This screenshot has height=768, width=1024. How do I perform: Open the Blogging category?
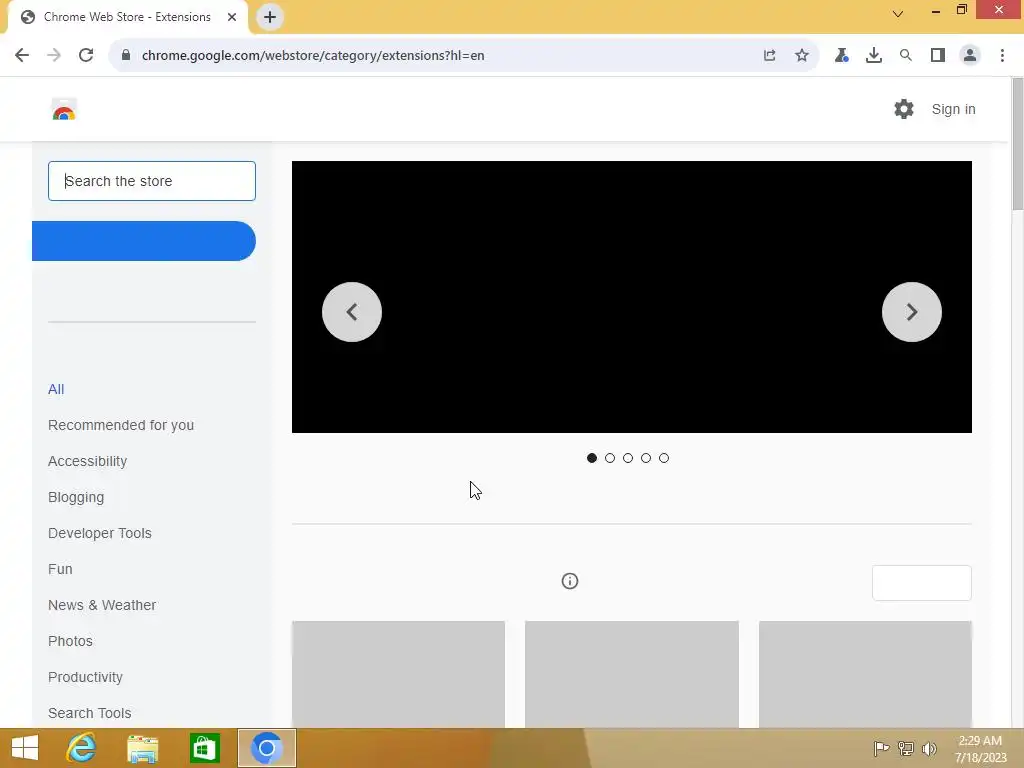(76, 497)
